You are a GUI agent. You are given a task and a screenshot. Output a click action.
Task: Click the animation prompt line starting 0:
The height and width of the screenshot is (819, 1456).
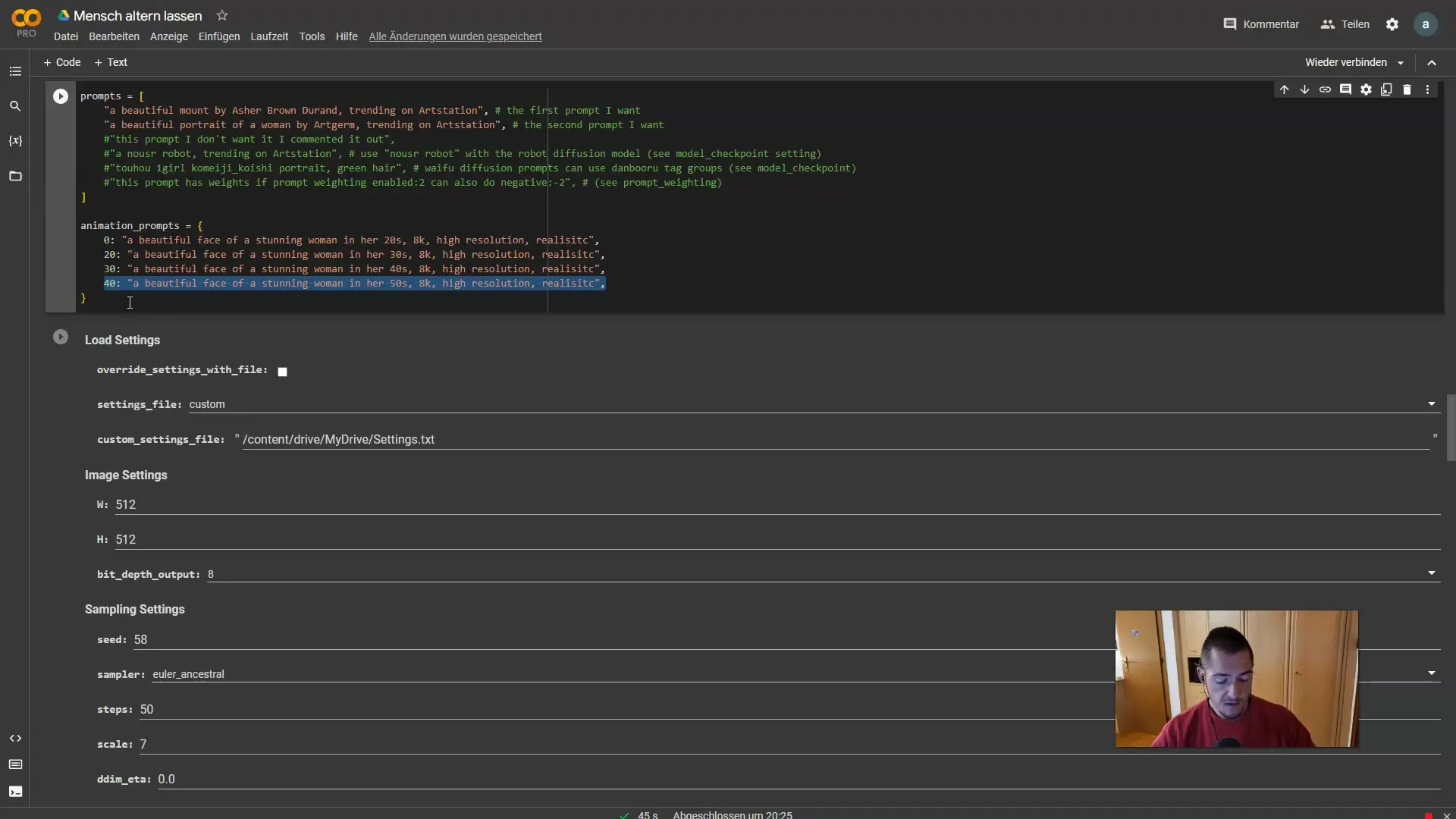pyautogui.click(x=351, y=240)
